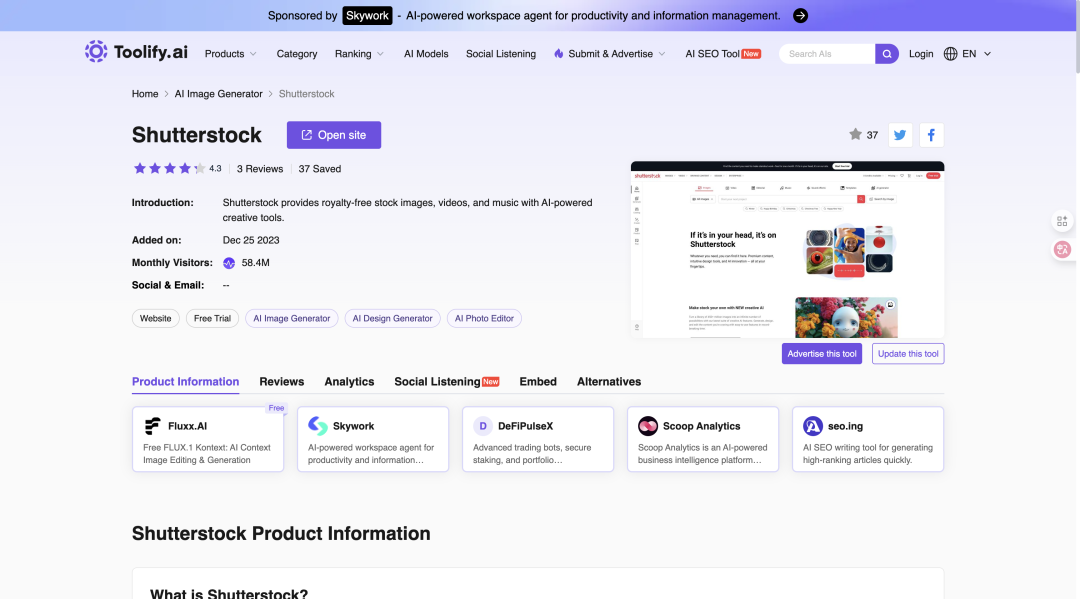Open the Social Listening tab with New badge
The height and width of the screenshot is (599, 1080).
pos(446,381)
